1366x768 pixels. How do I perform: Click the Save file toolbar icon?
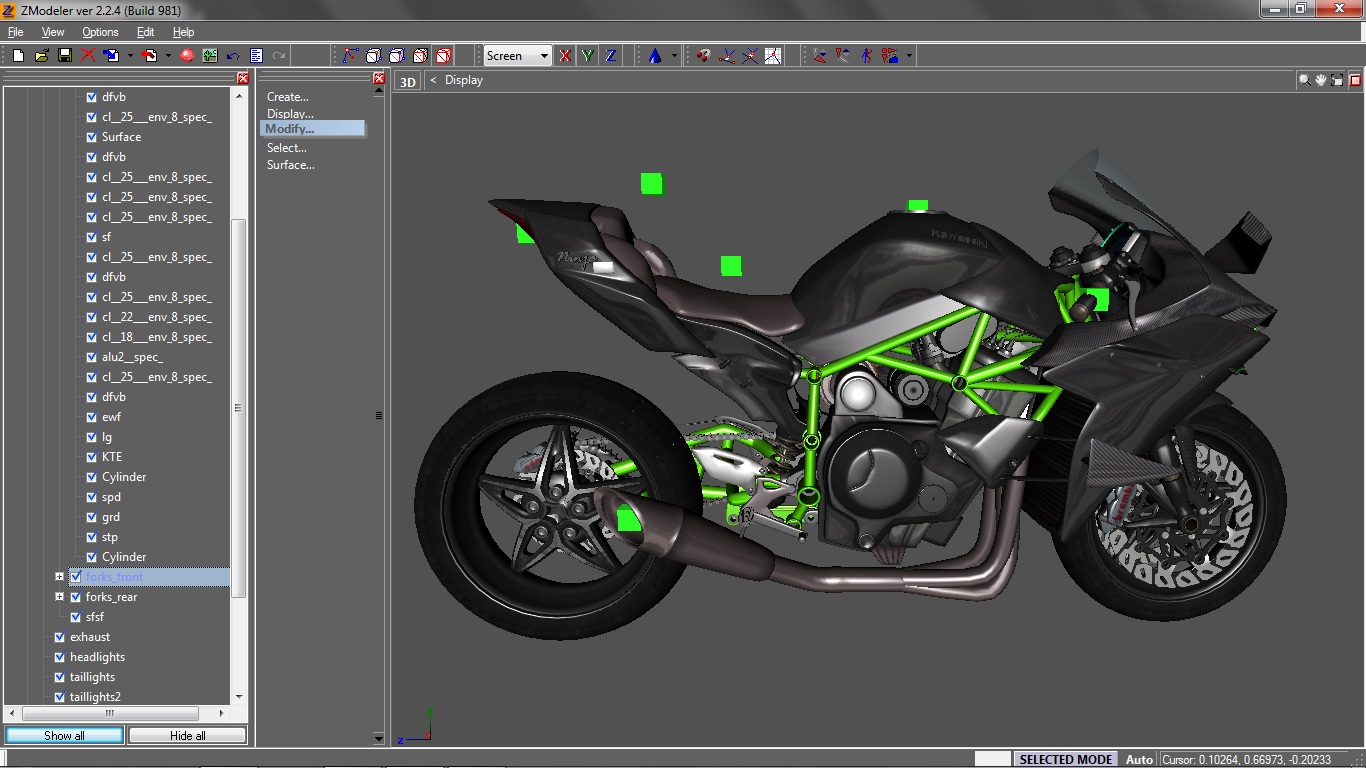point(65,56)
